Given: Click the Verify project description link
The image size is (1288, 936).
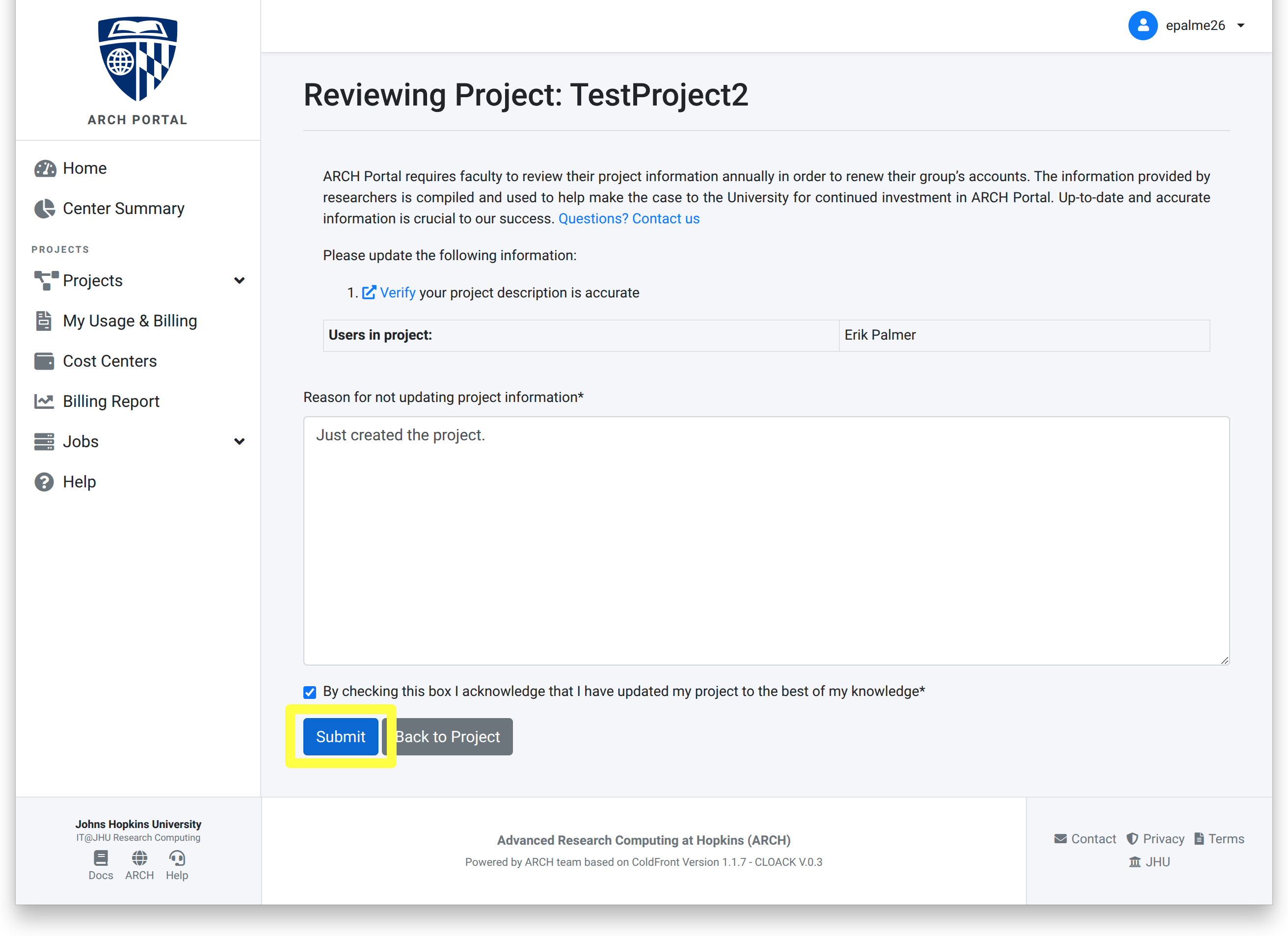Looking at the screenshot, I should coord(398,293).
